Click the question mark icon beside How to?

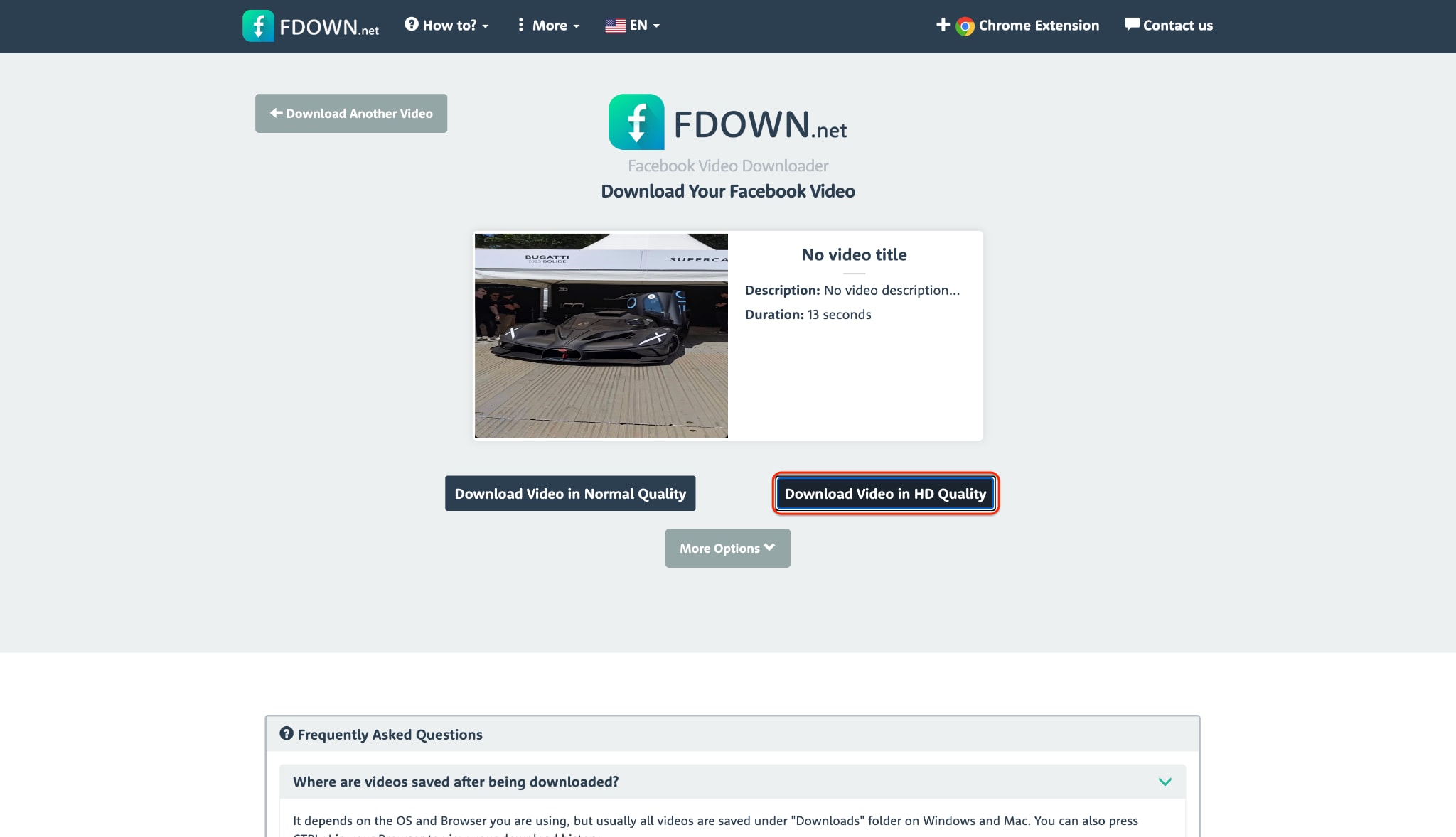coord(411,25)
